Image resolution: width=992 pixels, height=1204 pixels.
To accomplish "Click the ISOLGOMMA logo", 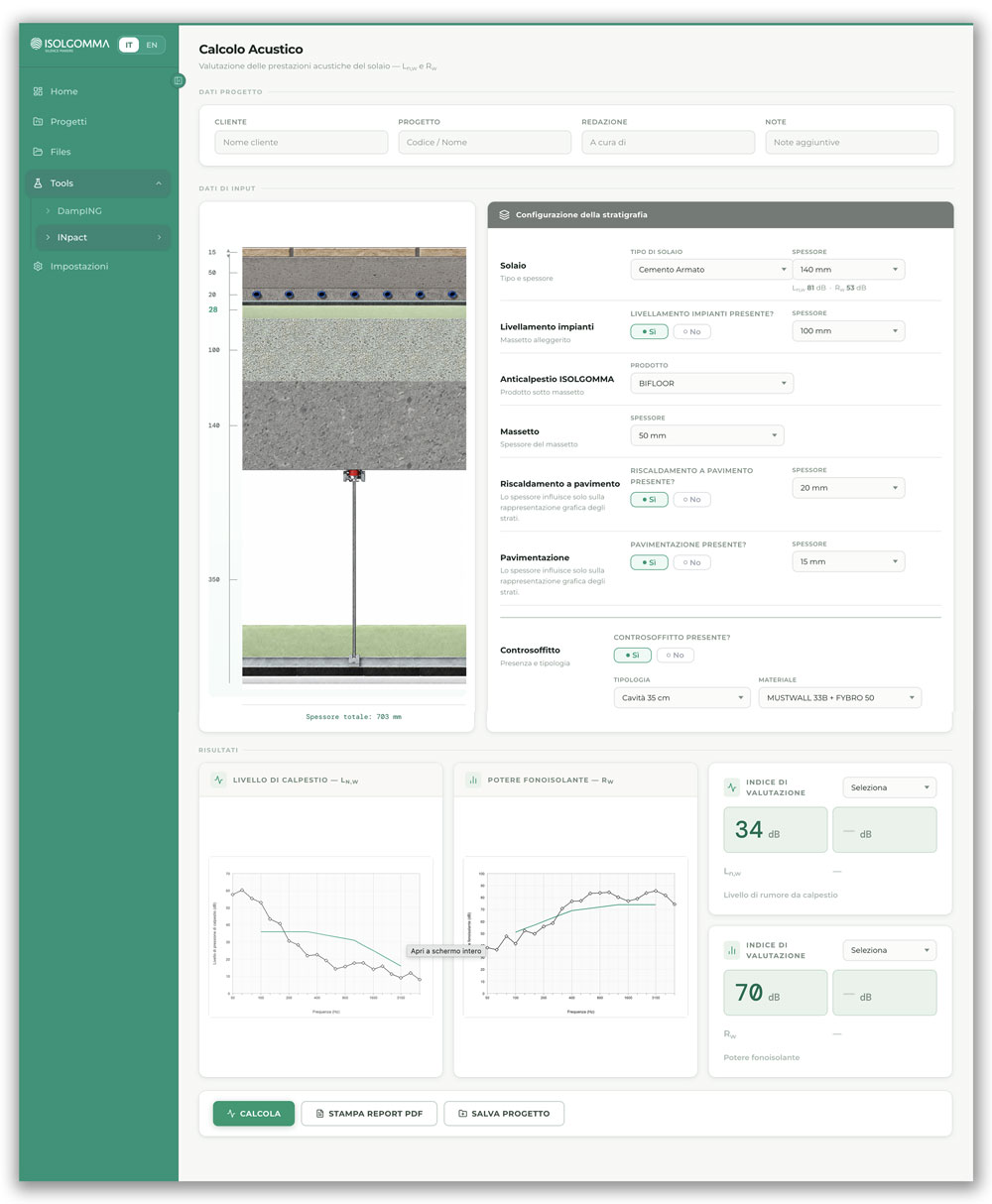I will (69, 45).
